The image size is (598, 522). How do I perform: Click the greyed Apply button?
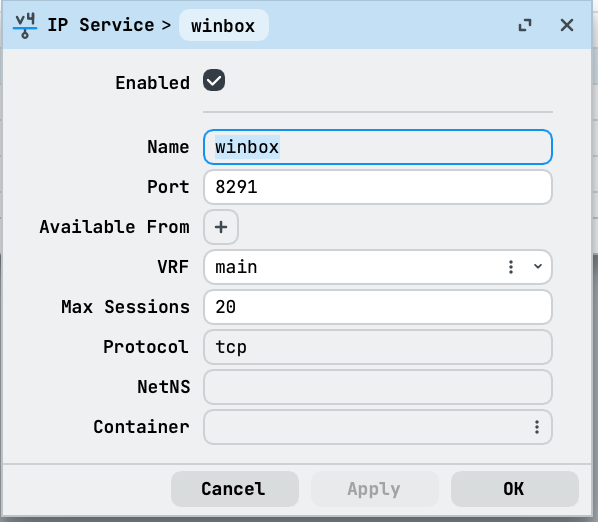tap(375, 489)
